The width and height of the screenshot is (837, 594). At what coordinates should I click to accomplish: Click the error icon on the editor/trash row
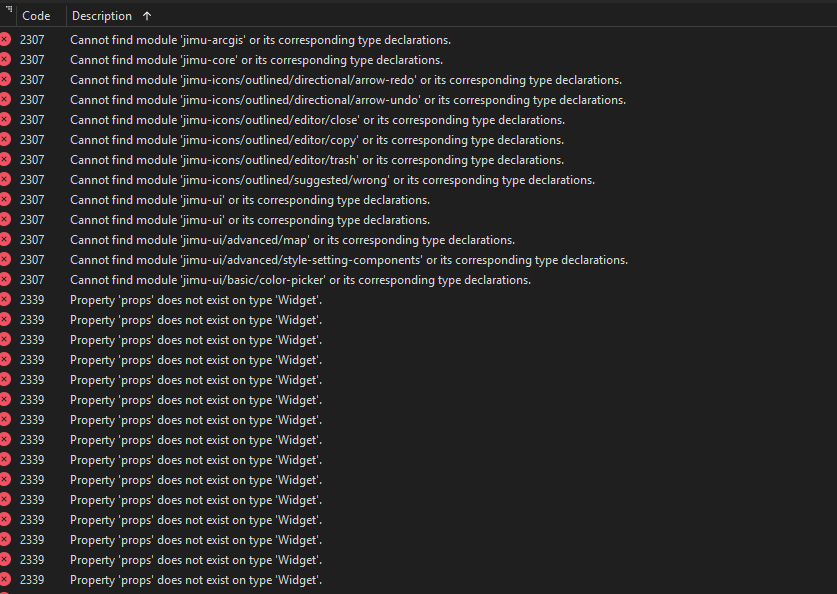click(x=5, y=160)
